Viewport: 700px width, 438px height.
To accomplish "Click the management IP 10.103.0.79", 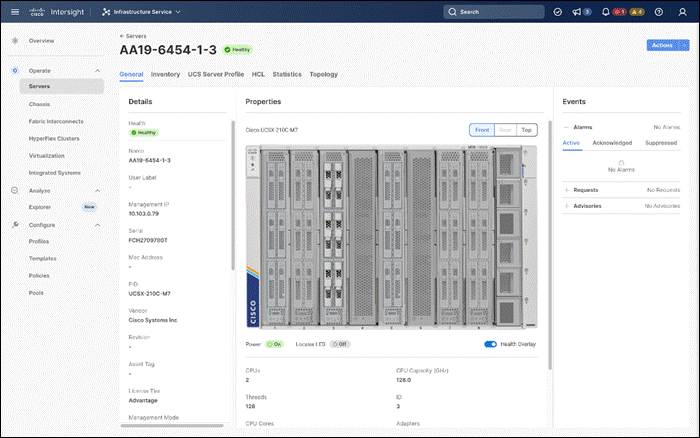I will 143,214.
